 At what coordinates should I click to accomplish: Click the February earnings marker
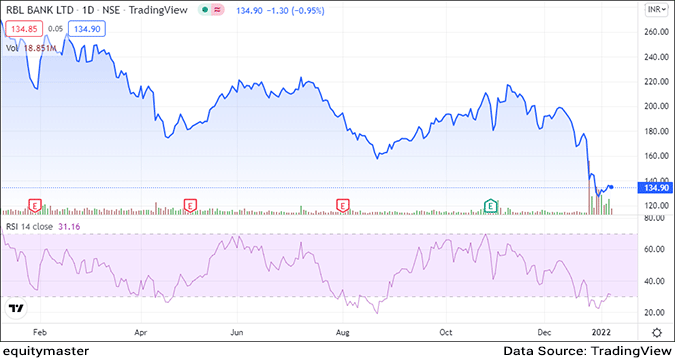click(35, 206)
